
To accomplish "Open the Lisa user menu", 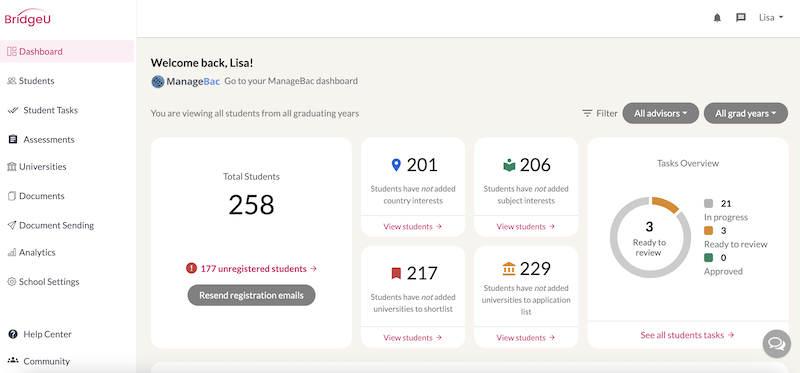I will [771, 18].
